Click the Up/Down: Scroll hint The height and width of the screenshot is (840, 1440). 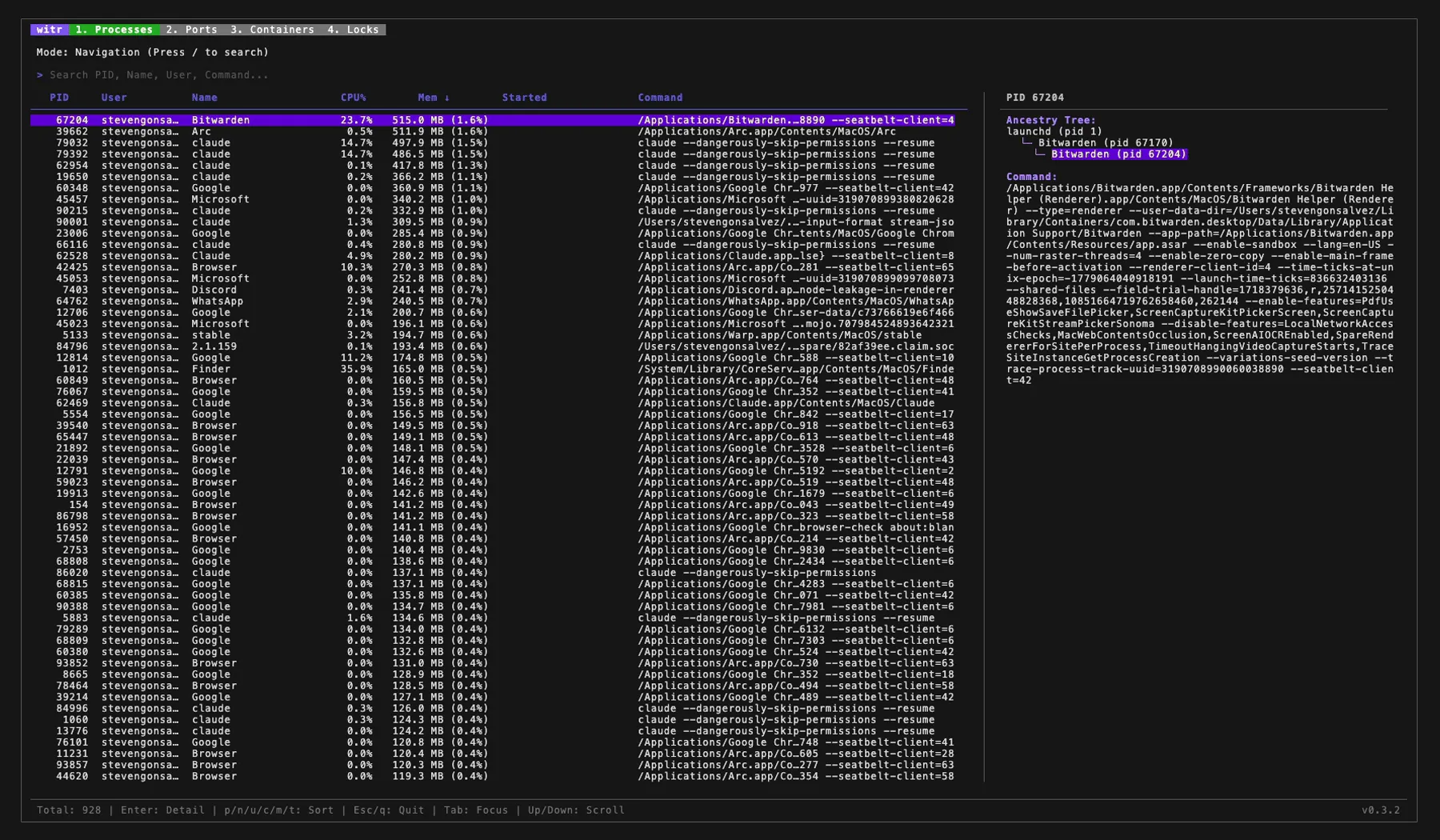(576, 810)
